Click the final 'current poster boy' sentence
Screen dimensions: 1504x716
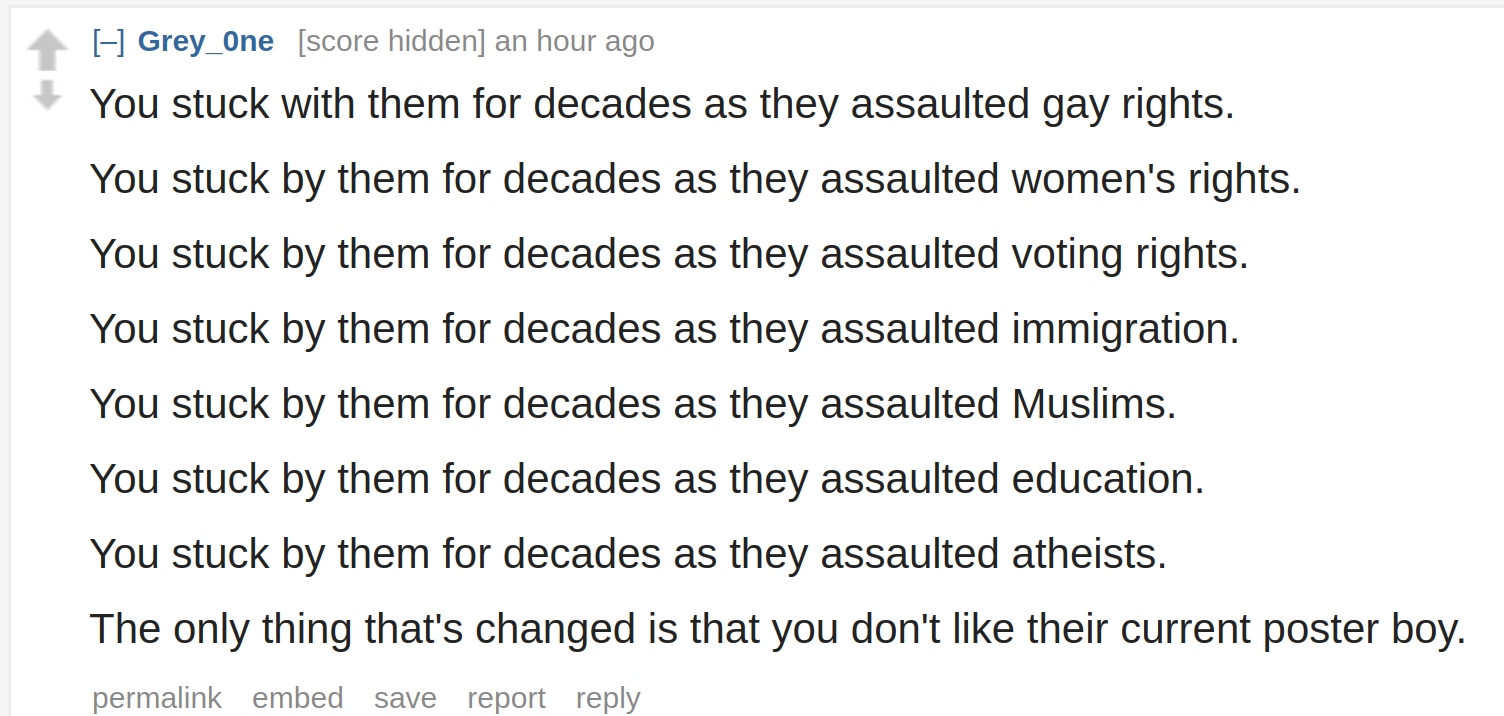(x=777, y=630)
